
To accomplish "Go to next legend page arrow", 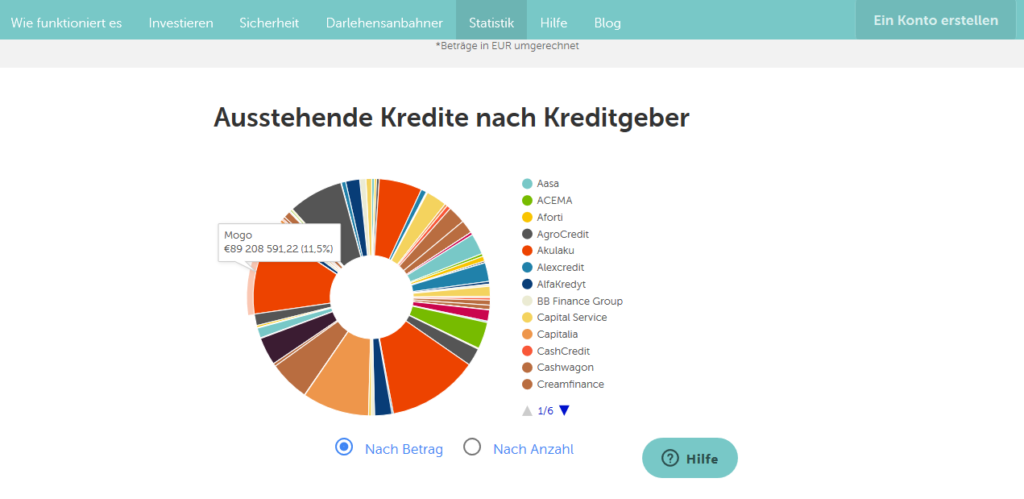I will coord(564,411).
